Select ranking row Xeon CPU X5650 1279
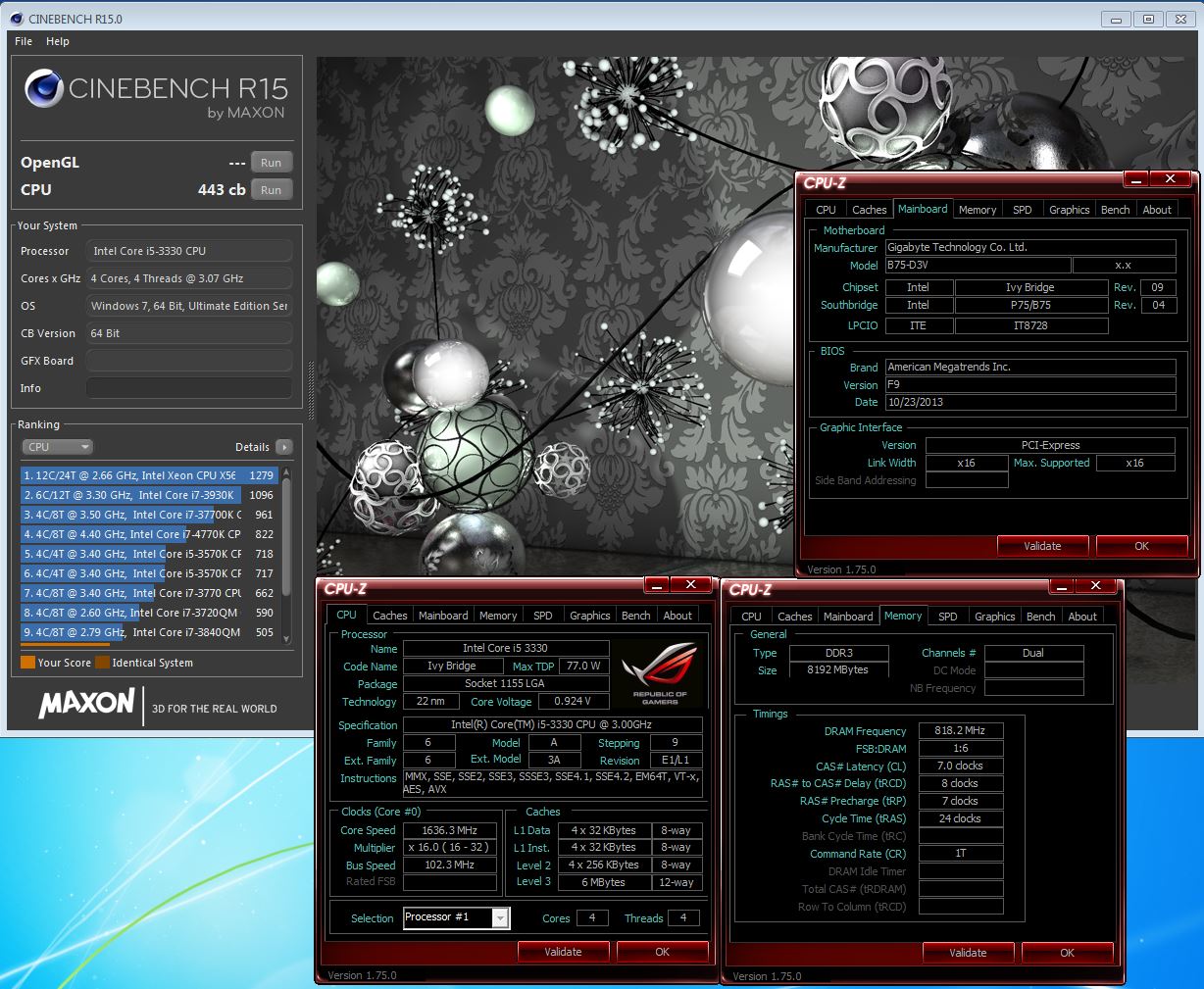Viewport: 1204px width, 989px height. pyautogui.click(x=149, y=475)
